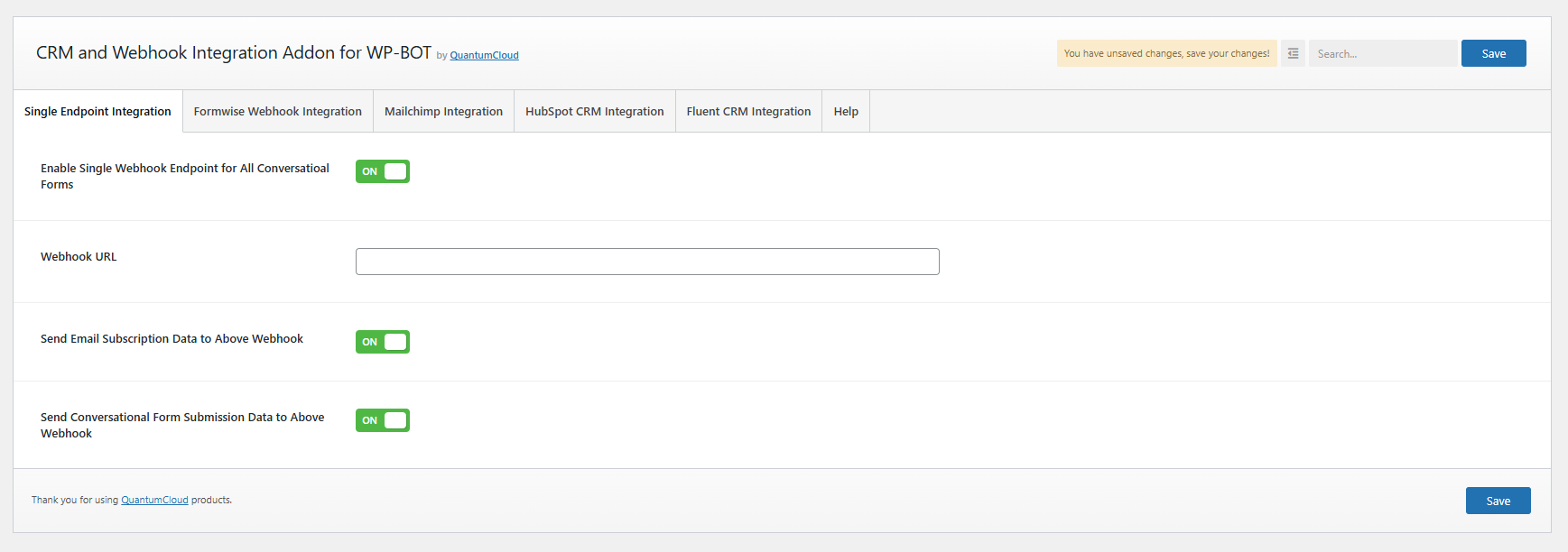Screen dimensions: 1568x552
Task: Disable Send Email Subscription Data toggle
Action: click(x=383, y=342)
